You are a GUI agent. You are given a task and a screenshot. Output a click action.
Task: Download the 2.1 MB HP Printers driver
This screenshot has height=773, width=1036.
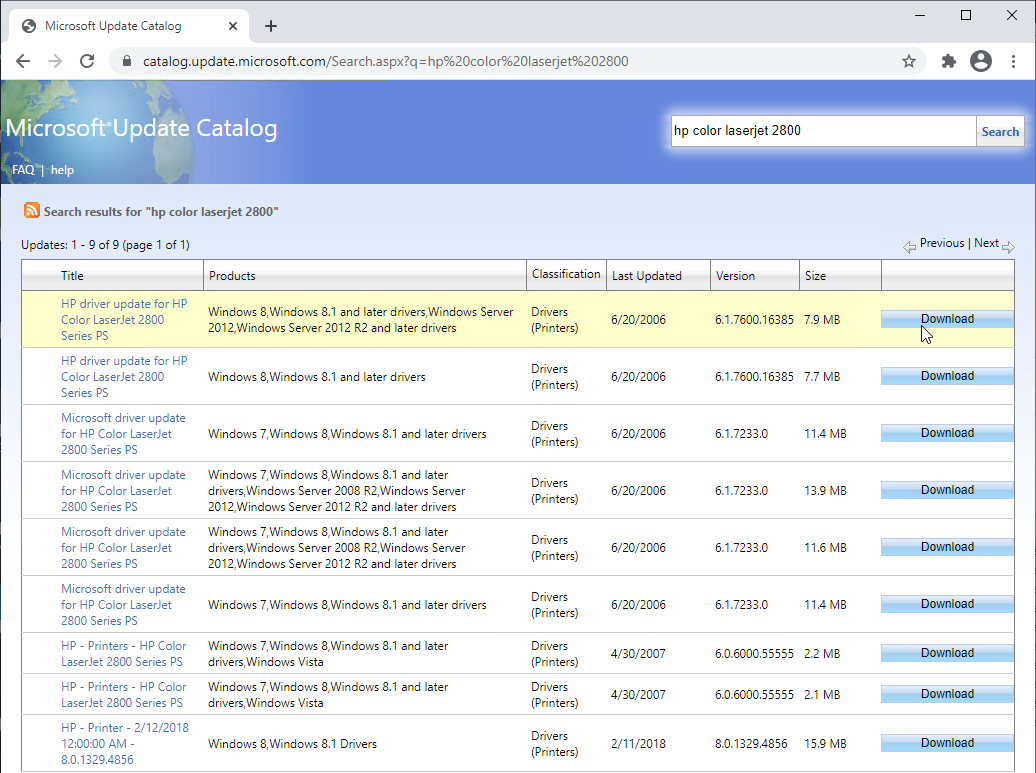coord(947,694)
